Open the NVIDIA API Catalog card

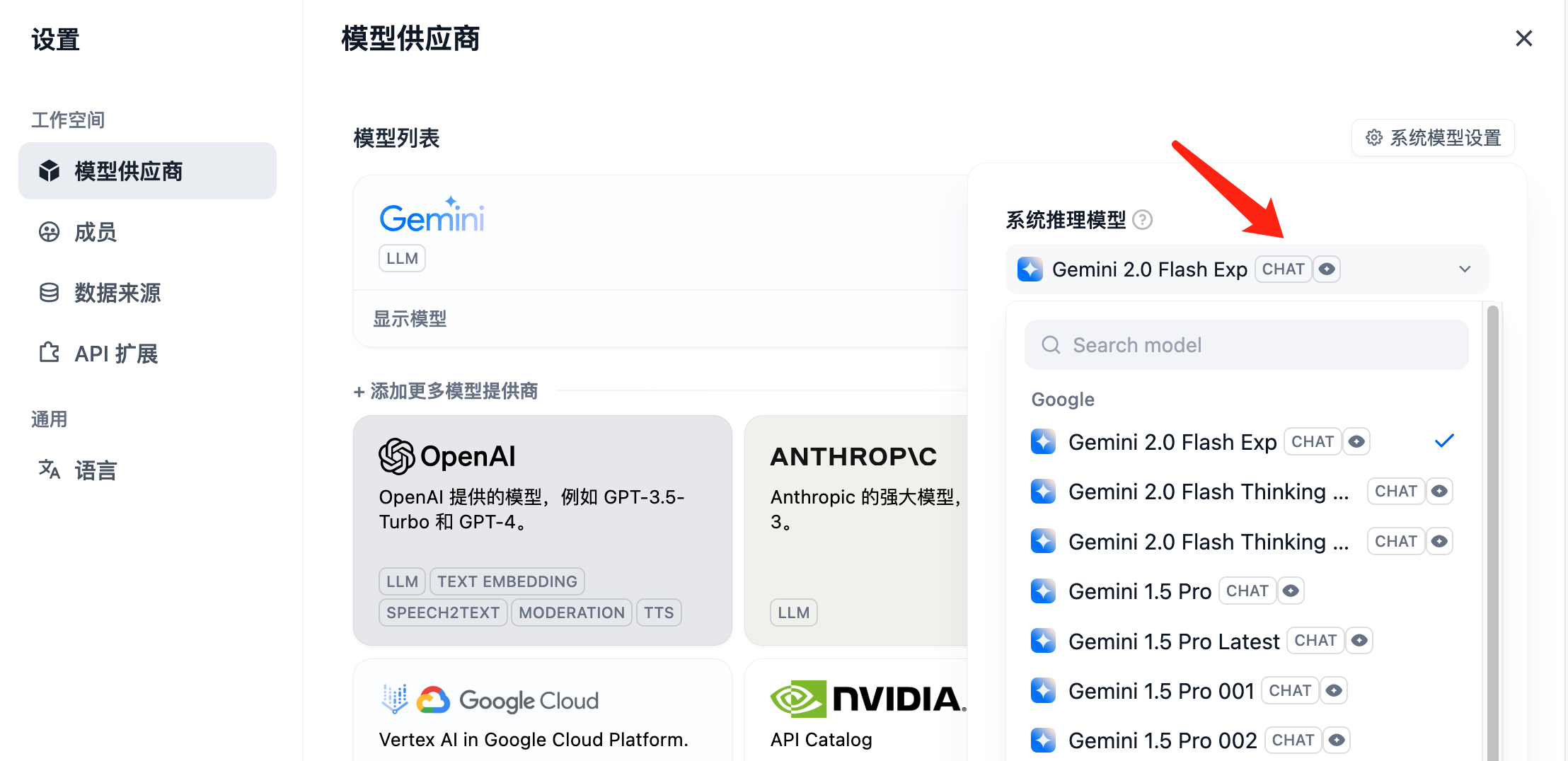click(856, 710)
